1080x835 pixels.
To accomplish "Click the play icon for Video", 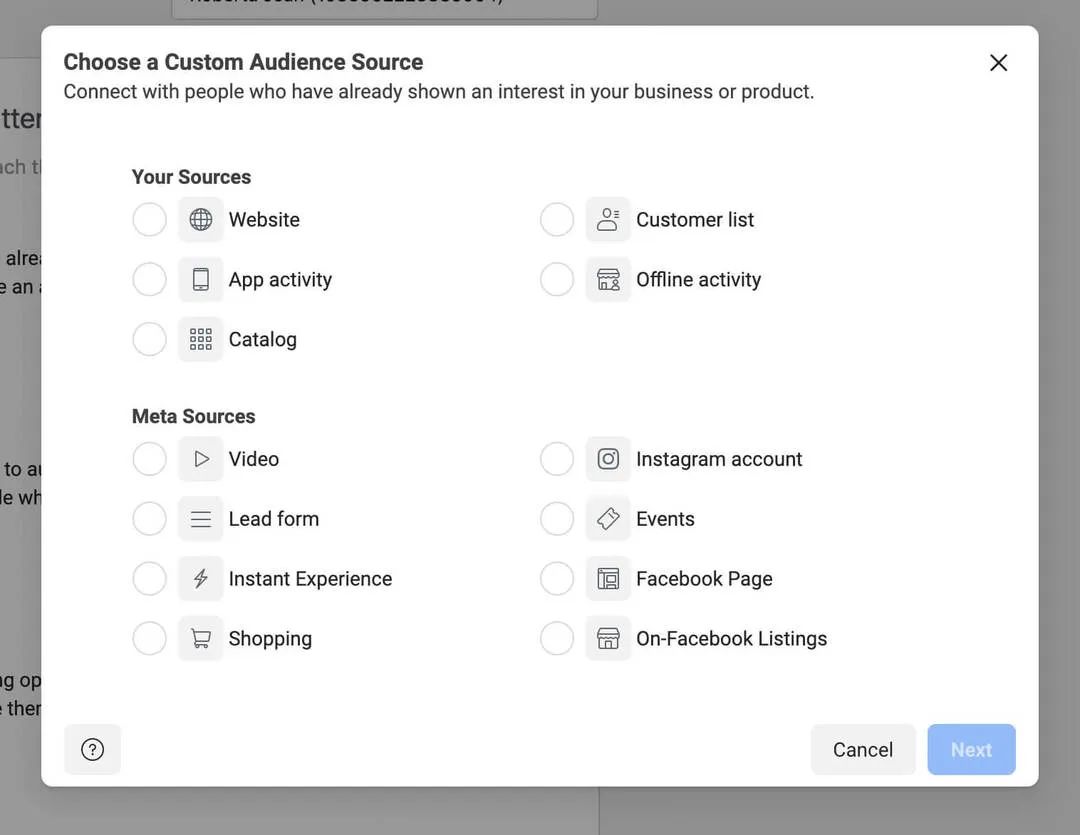I will [200, 459].
